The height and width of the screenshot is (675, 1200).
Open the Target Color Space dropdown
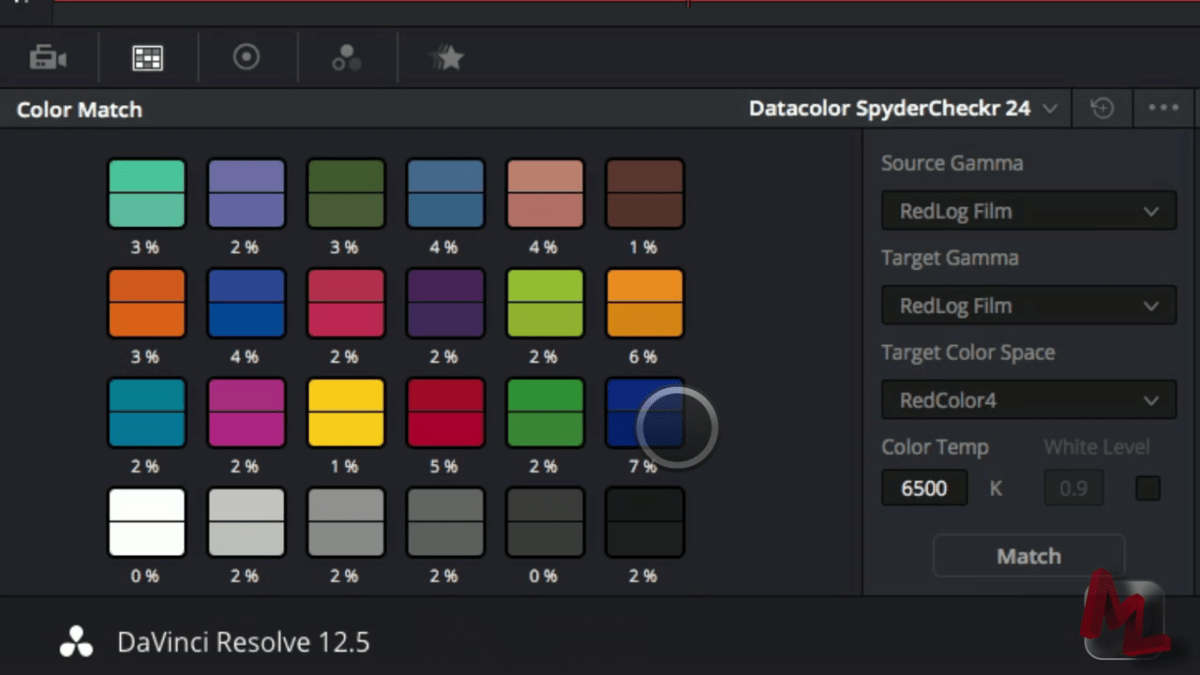pos(1027,400)
